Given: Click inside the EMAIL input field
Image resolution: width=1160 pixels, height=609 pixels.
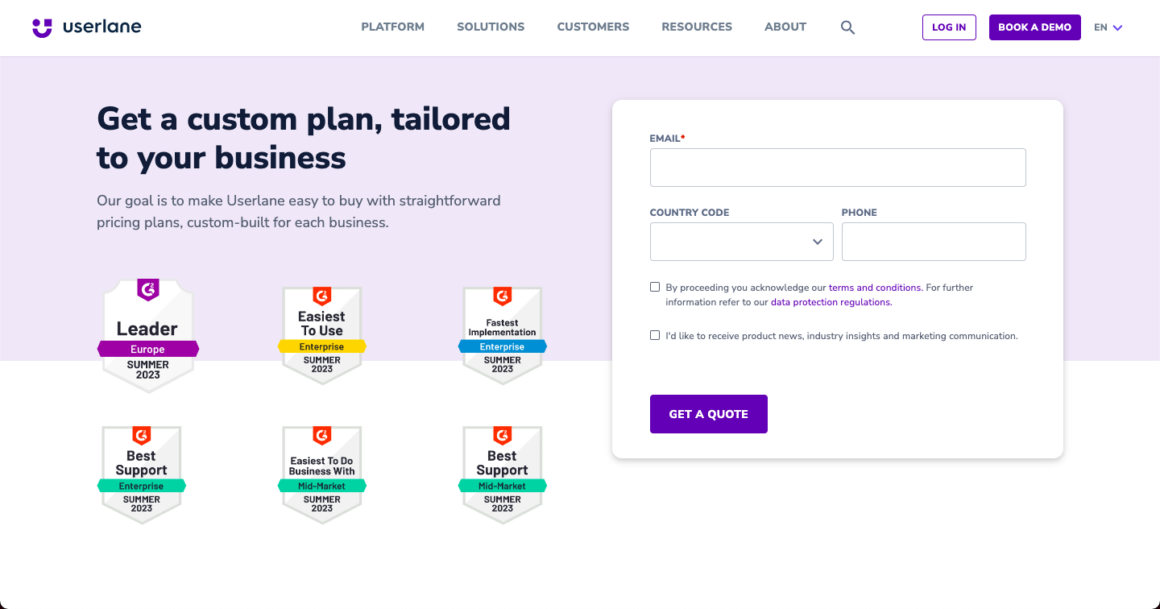Looking at the screenshot, I should pyautogui.click(x=838, y=167).
